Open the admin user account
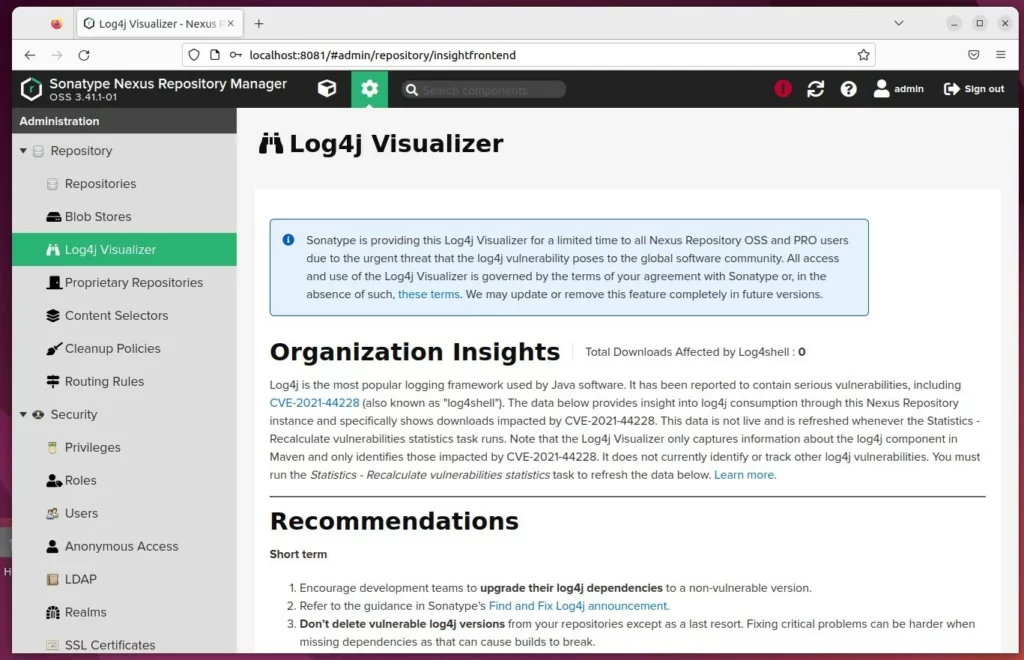Screen dimensions: 1024x660 pyautogui.click(x=899, y=89)
